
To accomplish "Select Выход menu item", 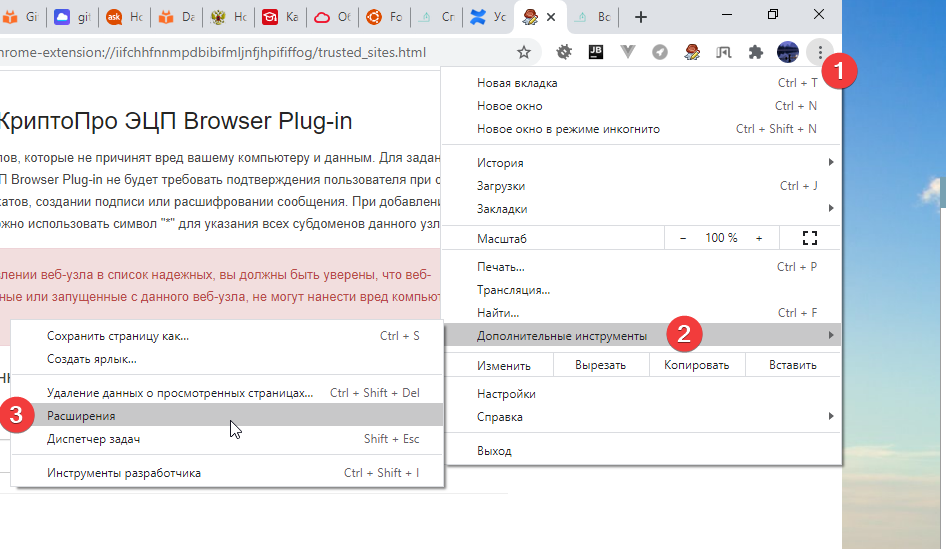I will [642, 451].
